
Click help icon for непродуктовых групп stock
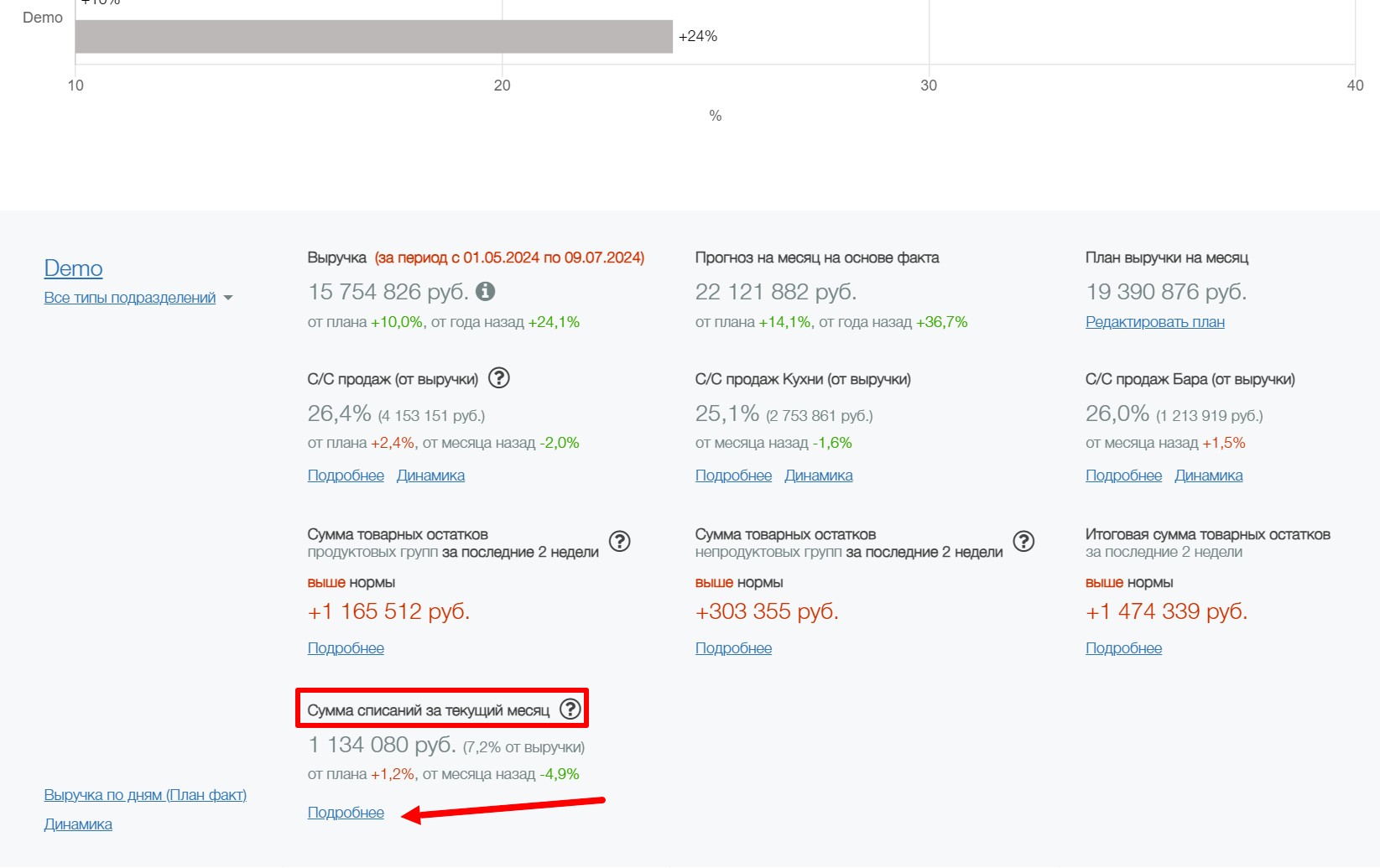point(1023,542)
